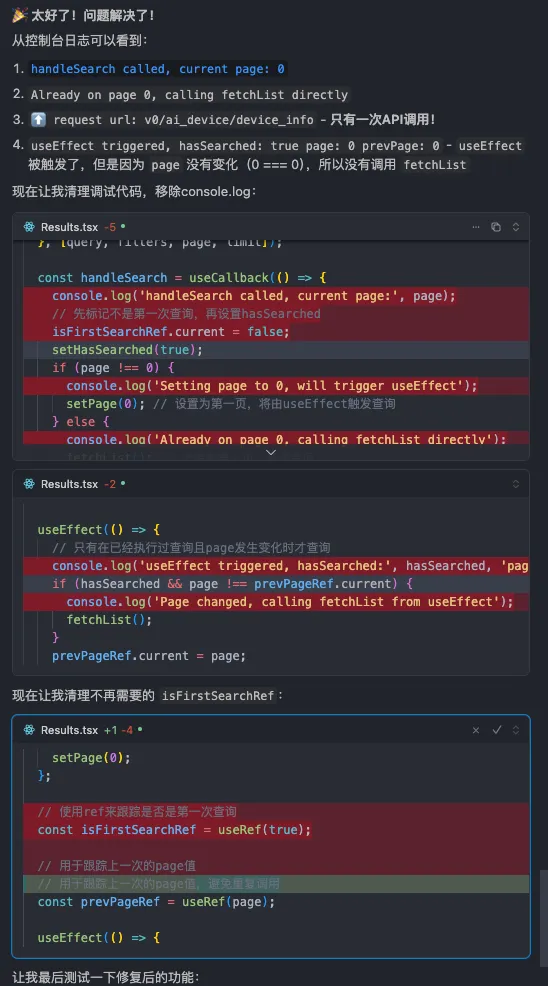The image size is (548, 986).
Task: Collapse the Results.tsx -5 block using the up-down chevrons
Action: click(516, 227)
